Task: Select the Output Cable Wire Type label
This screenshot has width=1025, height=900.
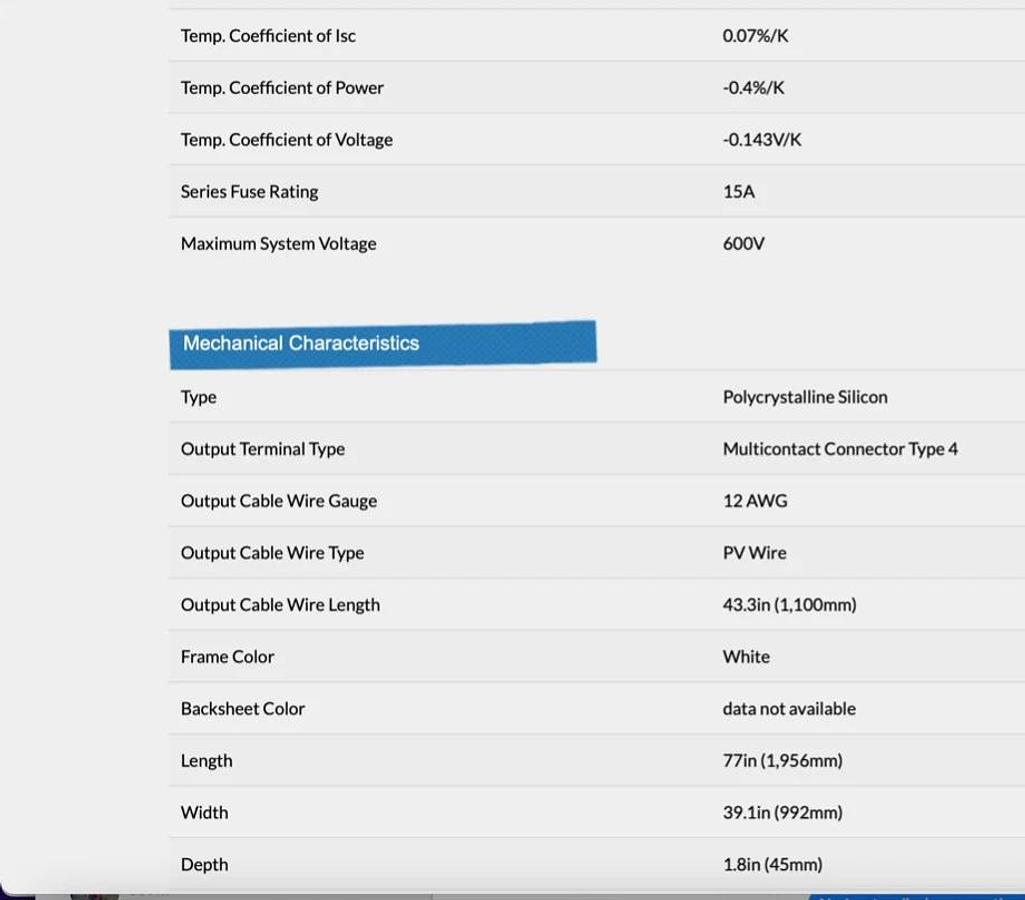Action: (272, 553)
